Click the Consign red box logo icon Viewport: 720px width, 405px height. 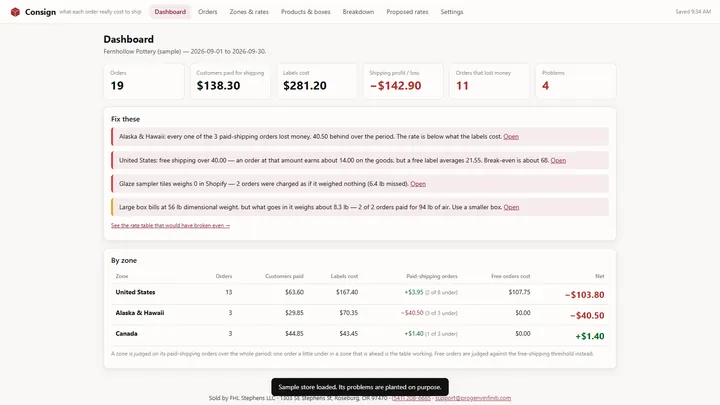click(x=15, y=12)
